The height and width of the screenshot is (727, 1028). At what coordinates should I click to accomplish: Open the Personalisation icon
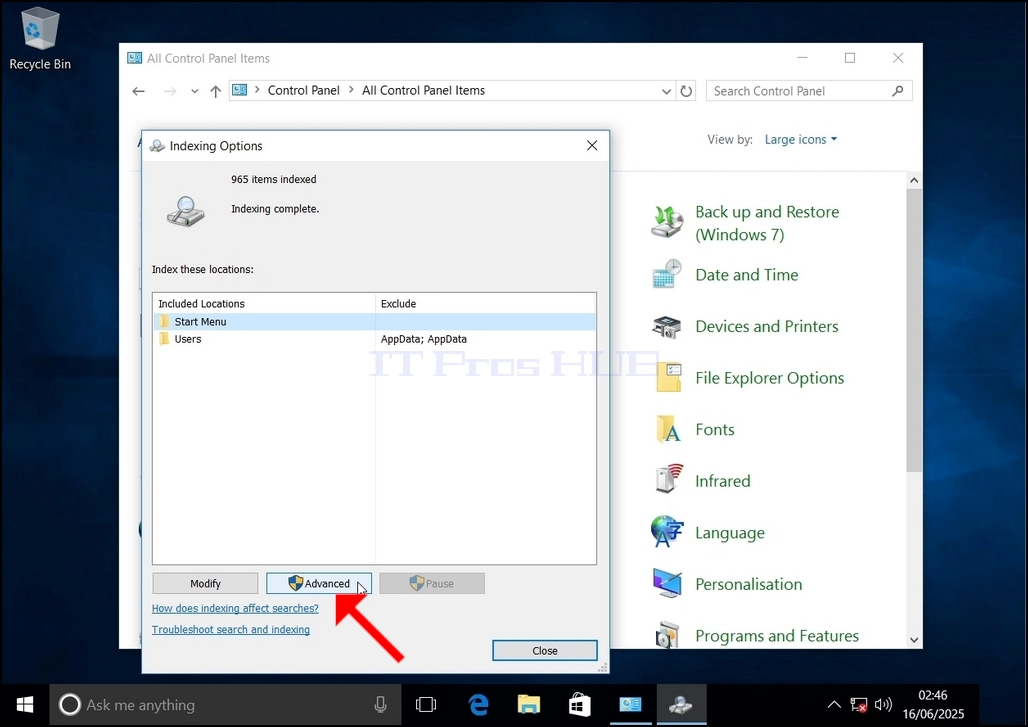click(x=668, y=583)
